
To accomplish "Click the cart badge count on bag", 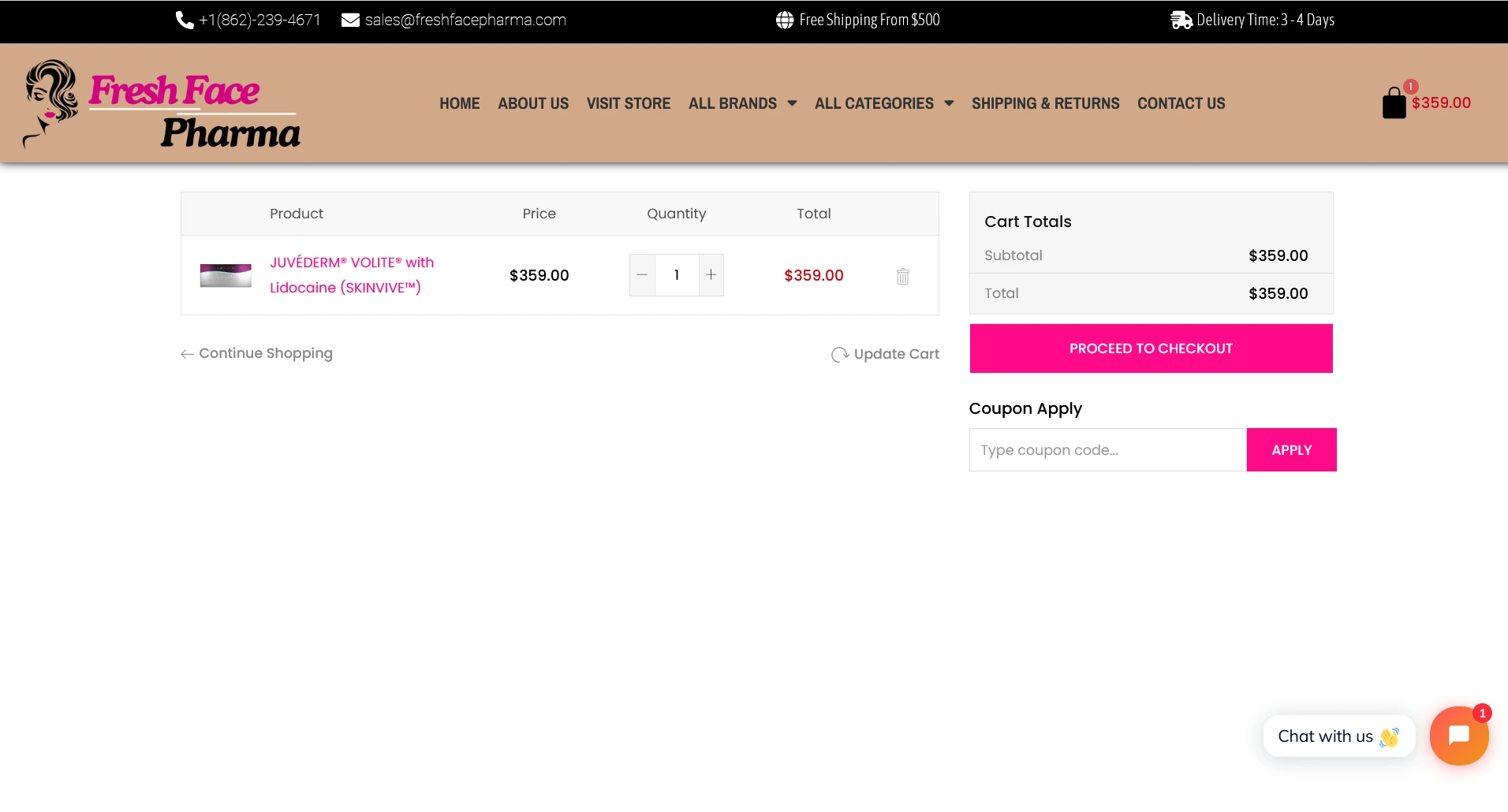I will (1411, 87).
